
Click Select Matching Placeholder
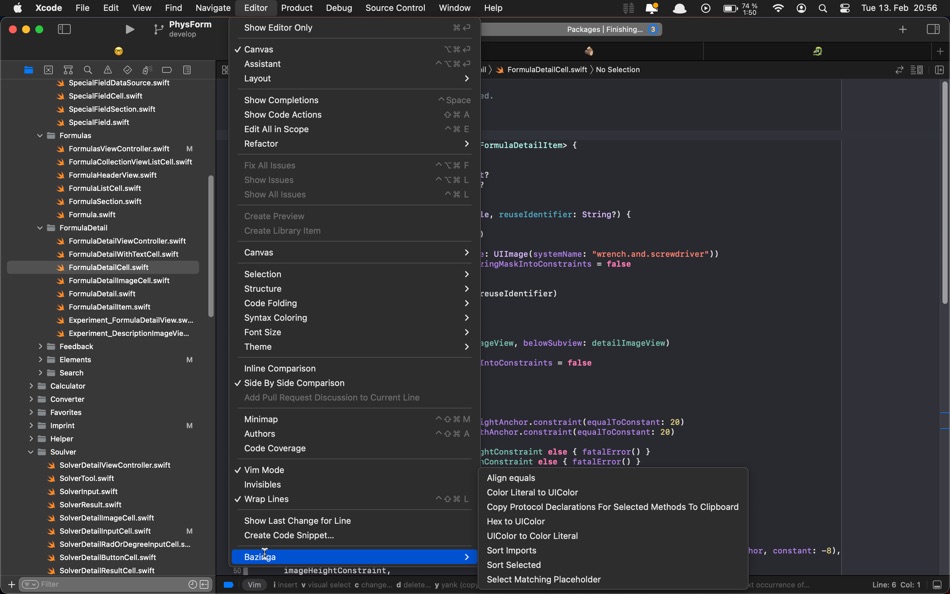[613, 579]
